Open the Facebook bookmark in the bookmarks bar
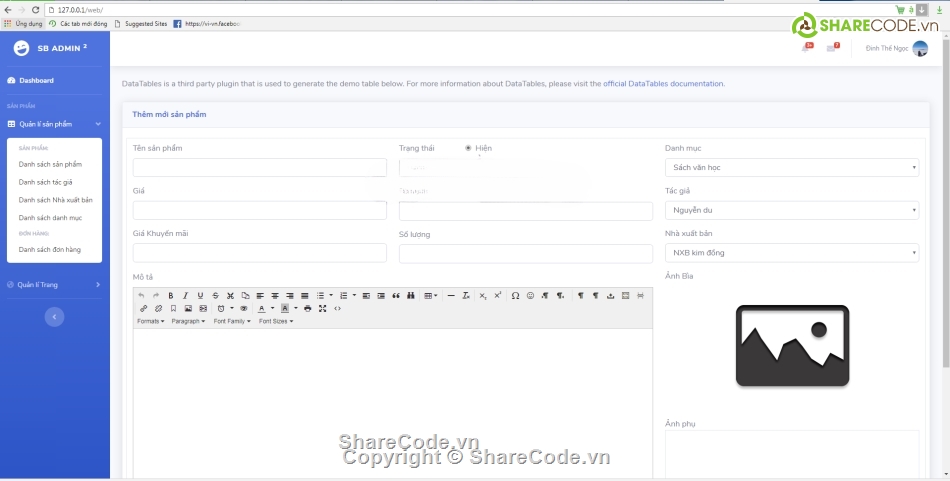Image resolution: width=950 pixels, height=481 pixels. [207, 24]
